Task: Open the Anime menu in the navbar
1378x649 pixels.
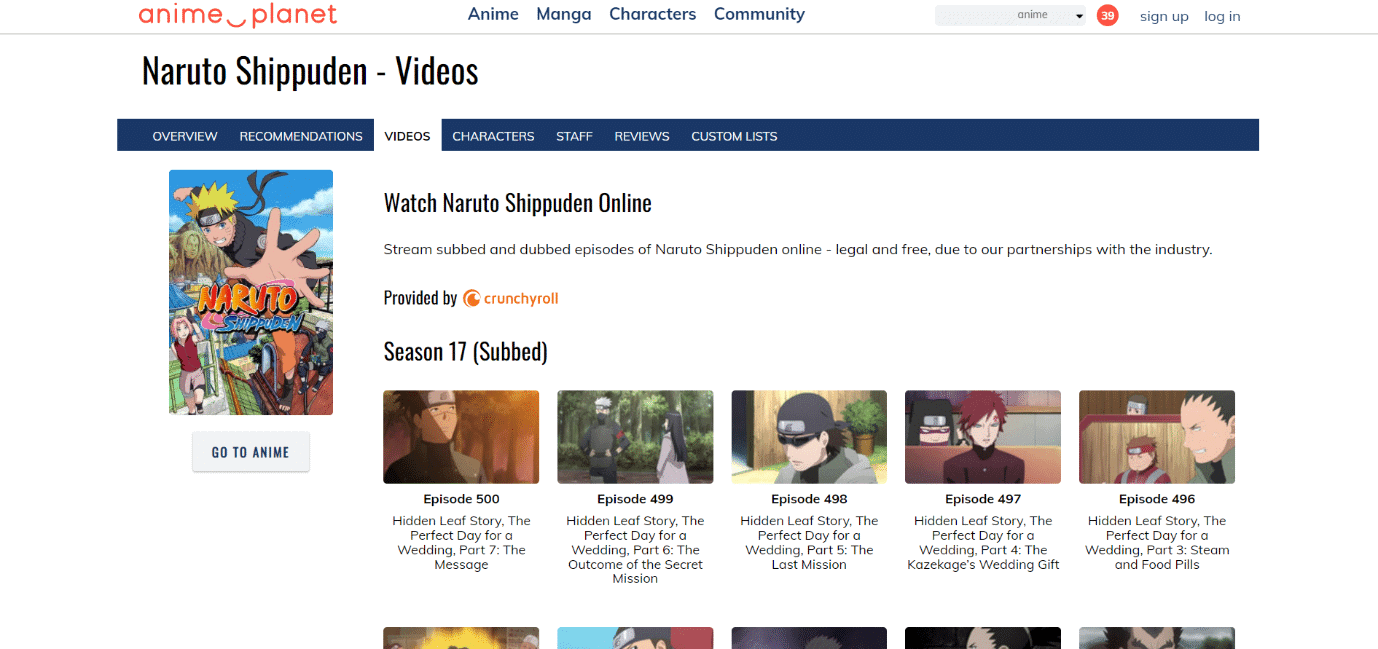Action: click(493, 14)
